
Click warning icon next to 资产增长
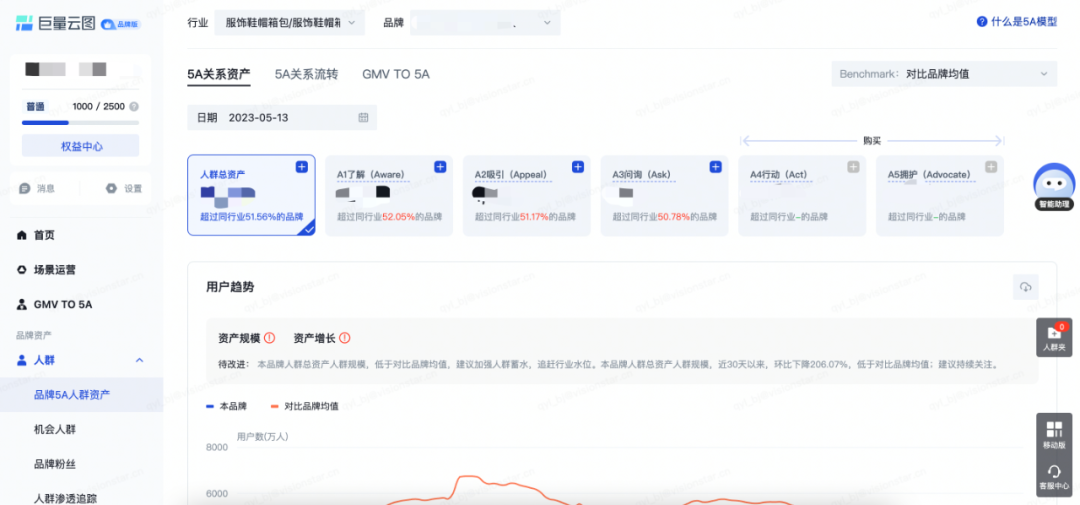pos(345,338)
